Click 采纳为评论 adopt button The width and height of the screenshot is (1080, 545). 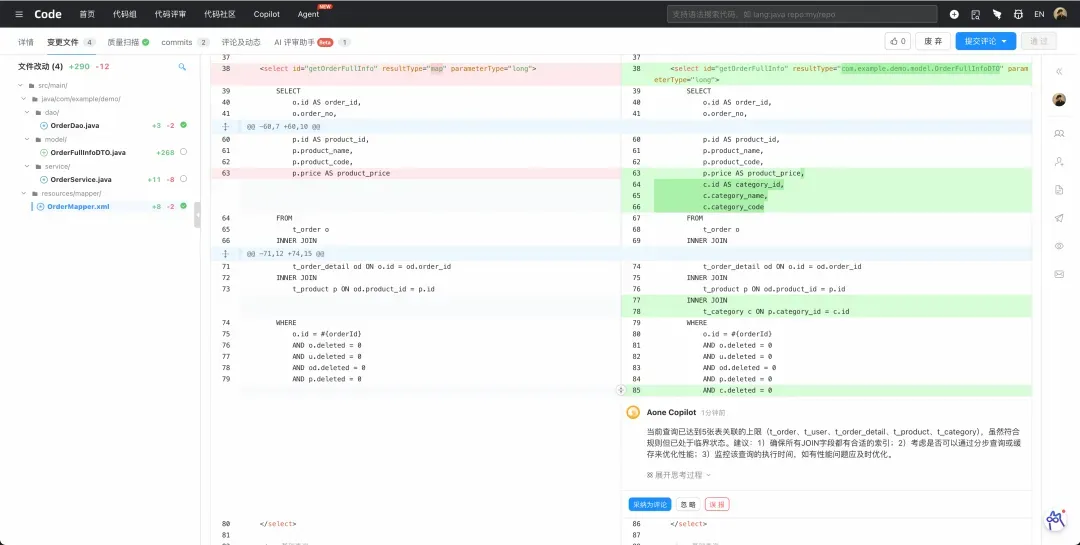coord(650,504)
